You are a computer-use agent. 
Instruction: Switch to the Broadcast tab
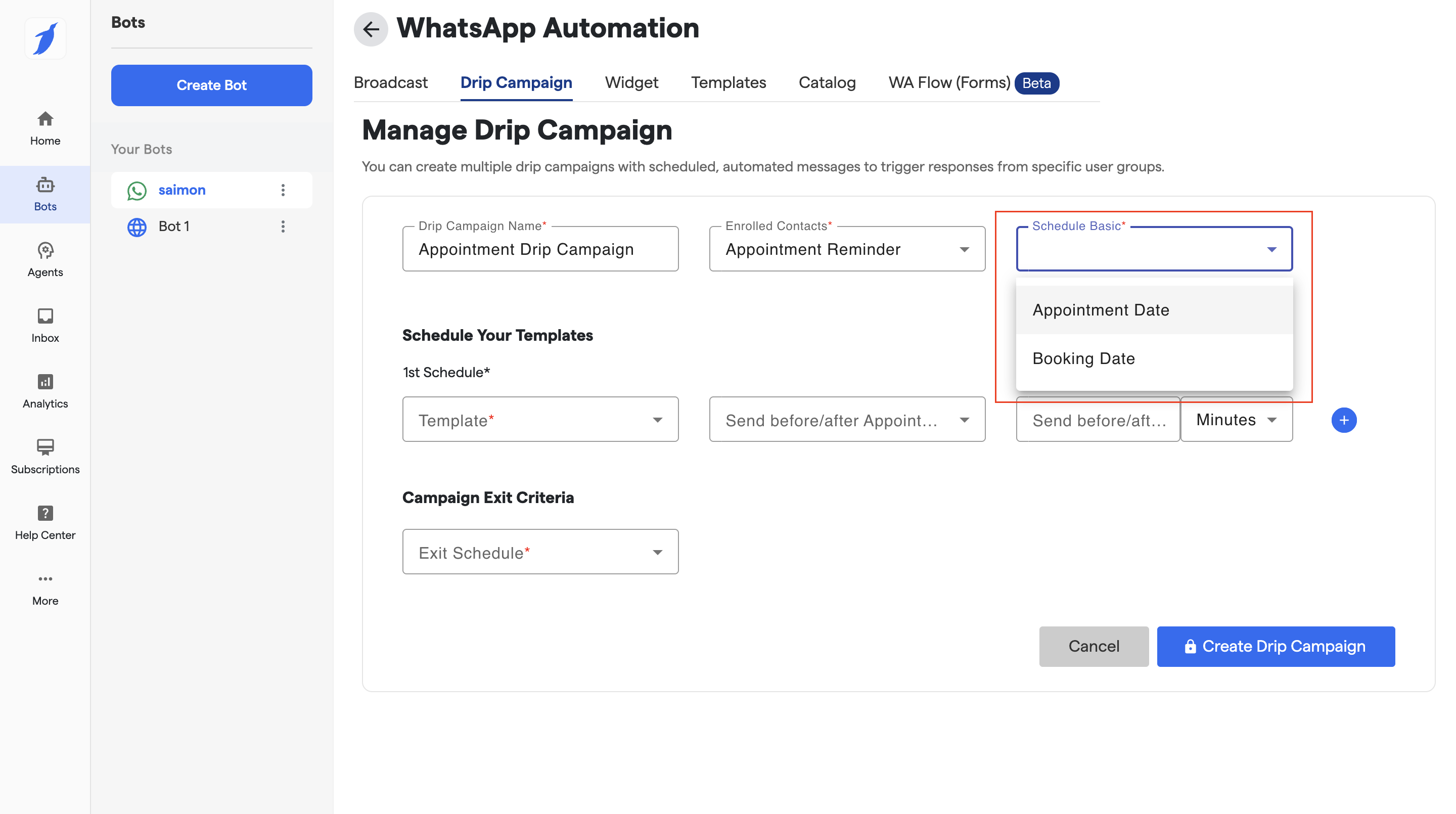pyautogui.click(x=391, y=82)
